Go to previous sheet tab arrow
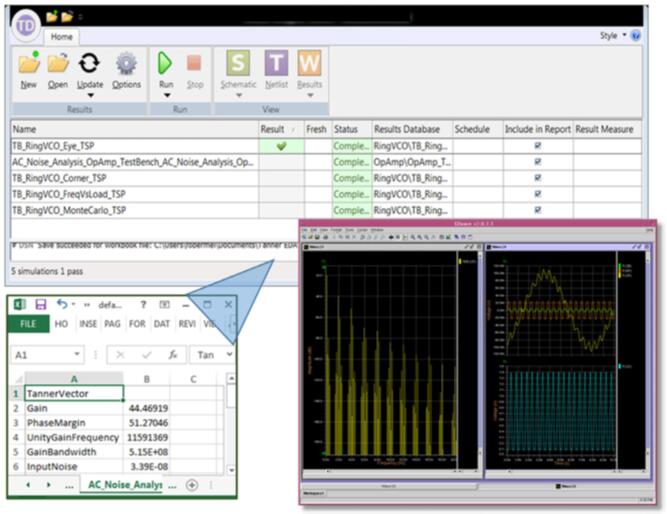The height and width of the screenshot is (514, 667). (28, 485)
